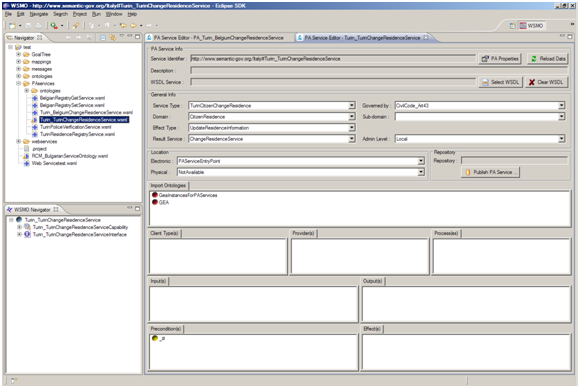Minimize the Navigator panel
Screen dimensions: 580x388
[130, 36]
